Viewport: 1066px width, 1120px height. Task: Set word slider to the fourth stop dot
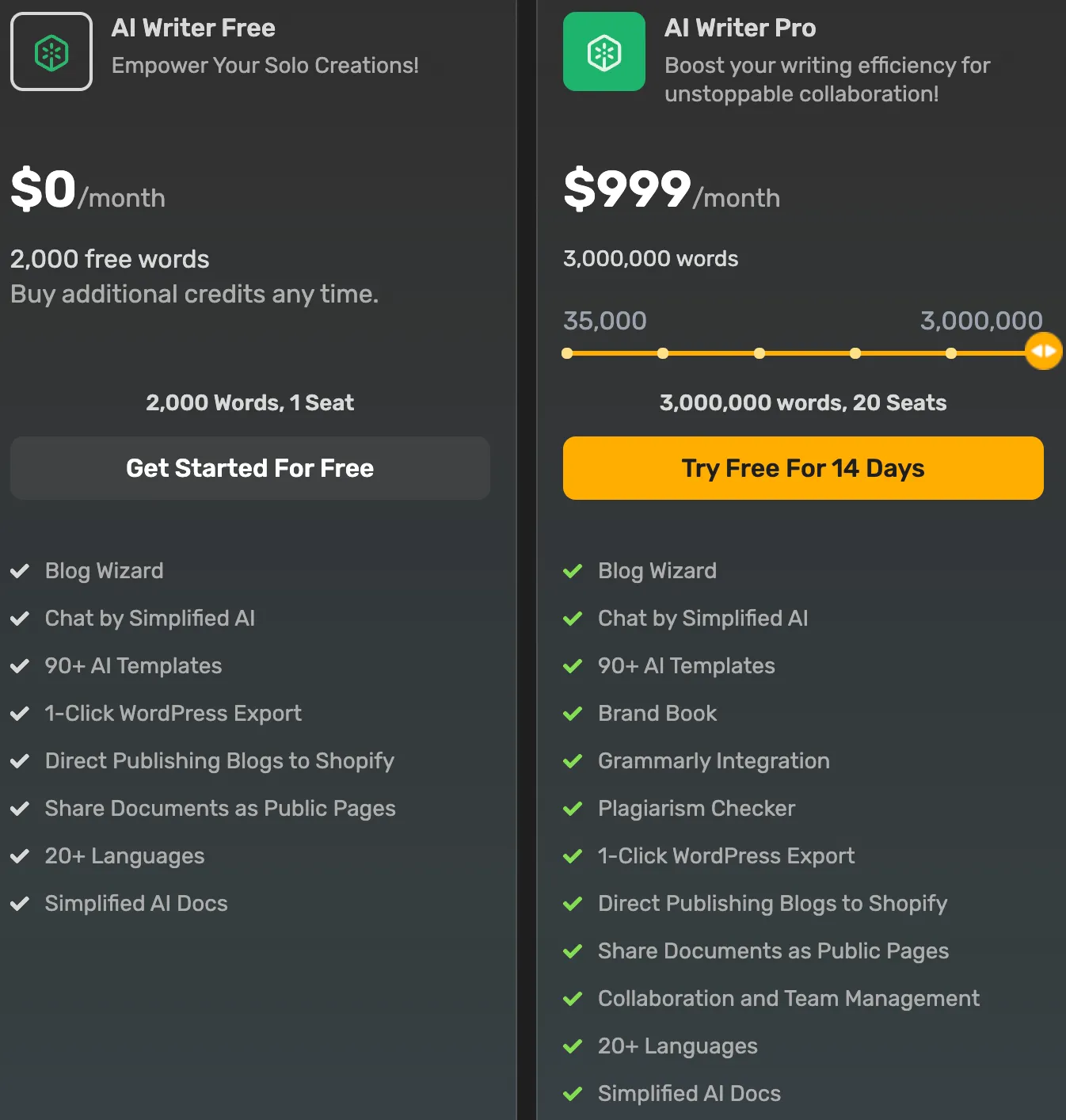[x=855, y=353]
